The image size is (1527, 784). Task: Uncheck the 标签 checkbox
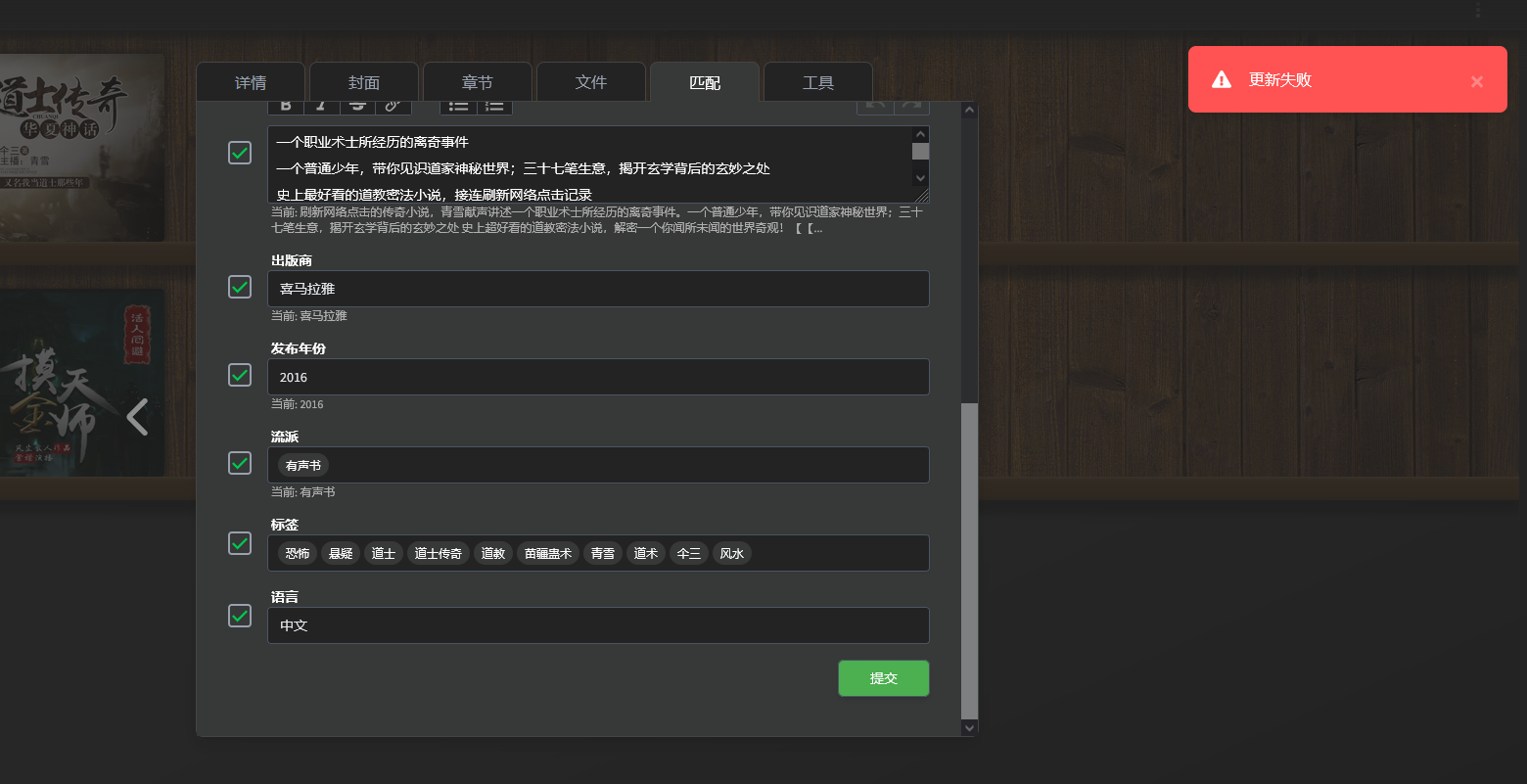coord(240,543)
